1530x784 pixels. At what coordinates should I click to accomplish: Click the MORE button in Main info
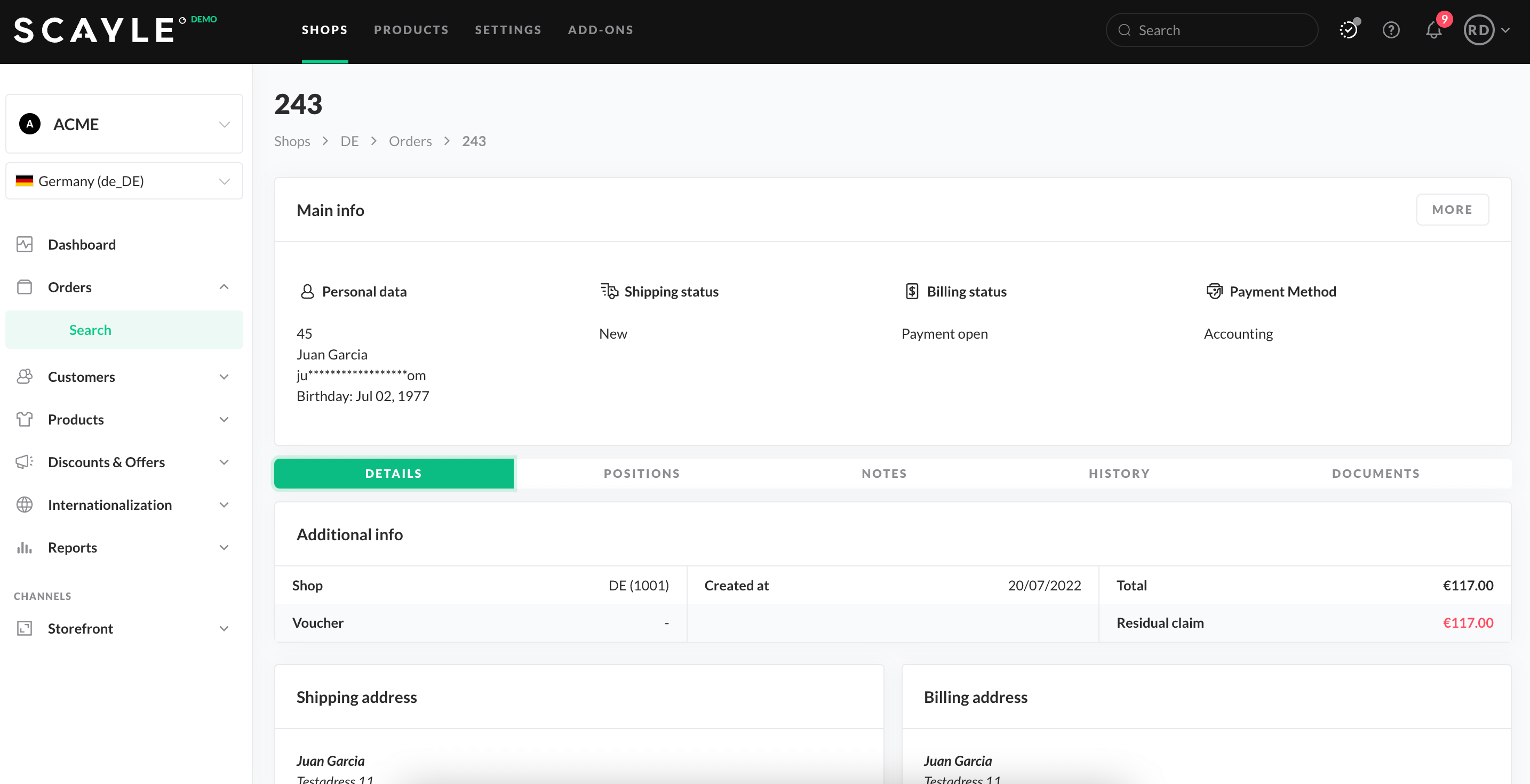(1452, 209)
